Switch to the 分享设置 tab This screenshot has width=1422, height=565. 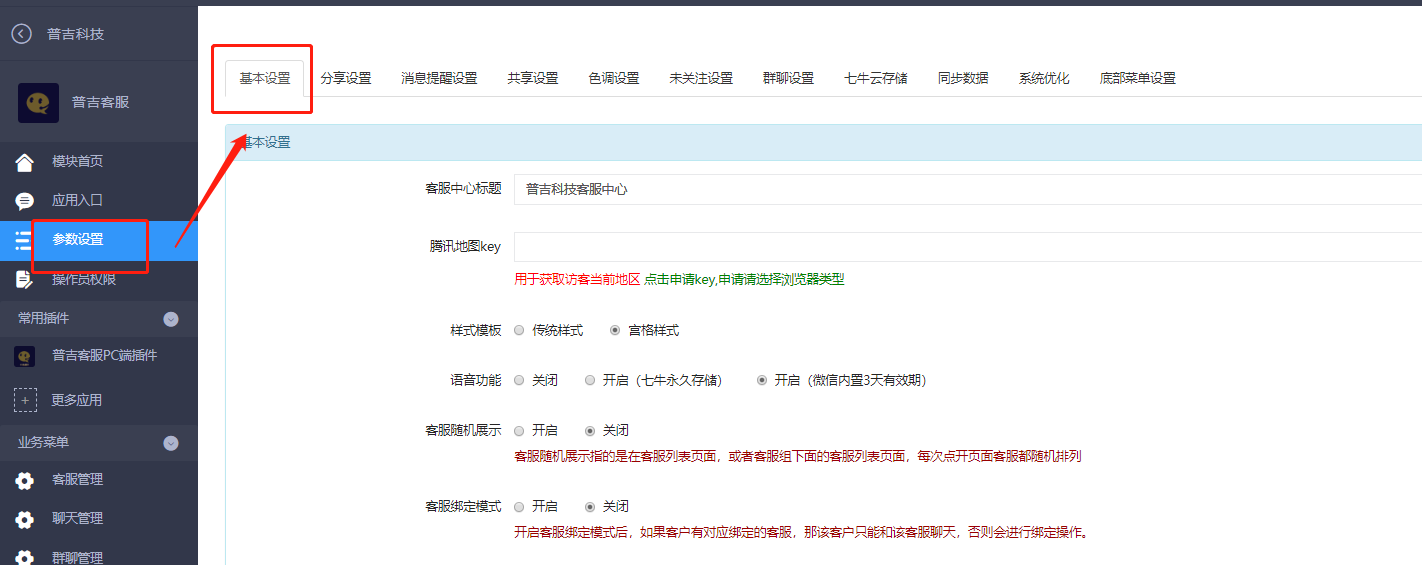(x=346, y=78)
